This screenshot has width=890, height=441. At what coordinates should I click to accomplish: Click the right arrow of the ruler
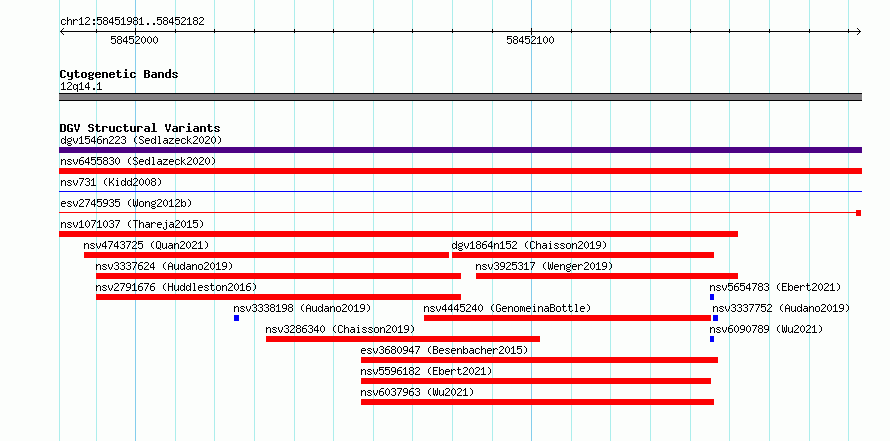tap(859, 31)
